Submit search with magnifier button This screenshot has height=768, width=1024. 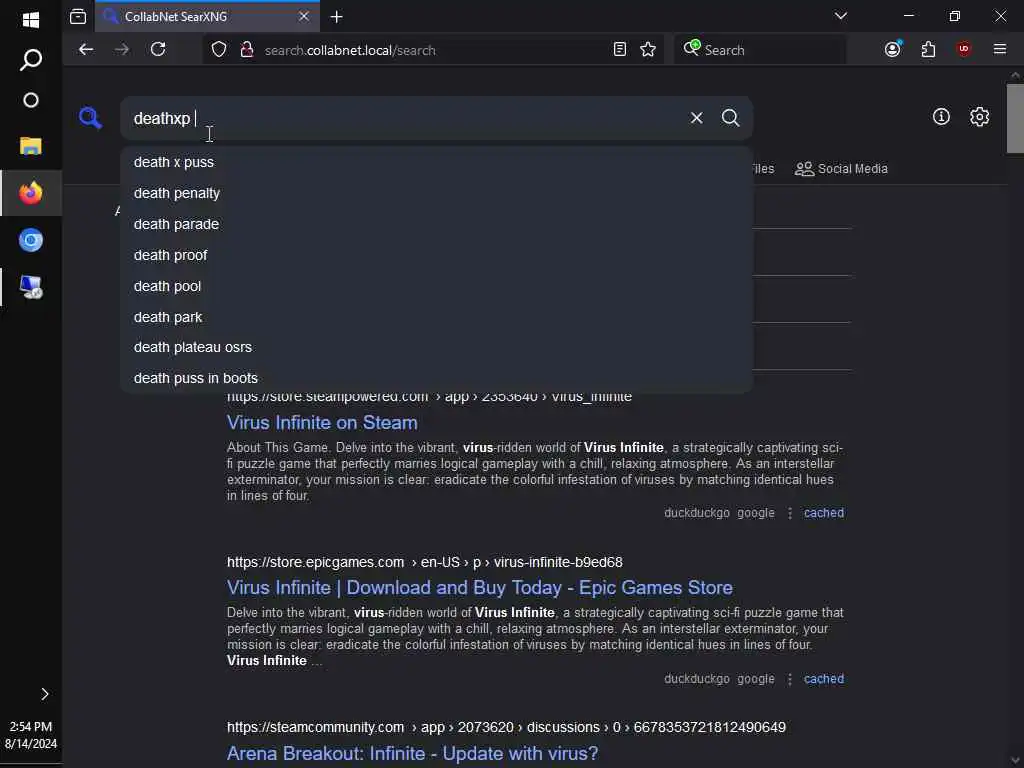pyautogui.click(x=730, y=118)
